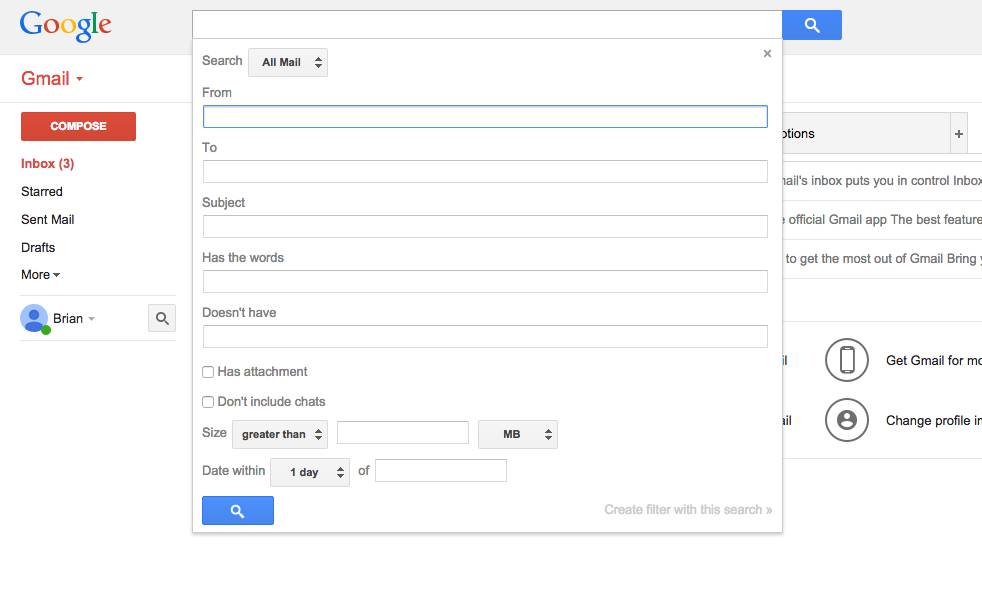982x591 pixels.
Task: Click the phone icon for Get Gmail for mobile
Action: [x=847, y=360]
